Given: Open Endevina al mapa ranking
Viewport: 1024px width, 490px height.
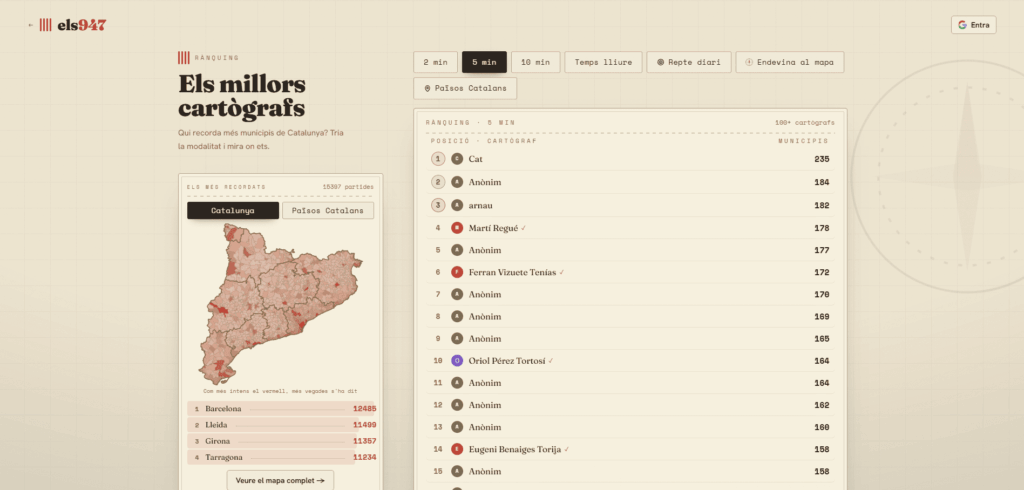Looking at the screenshot, I should pos(790,62).
